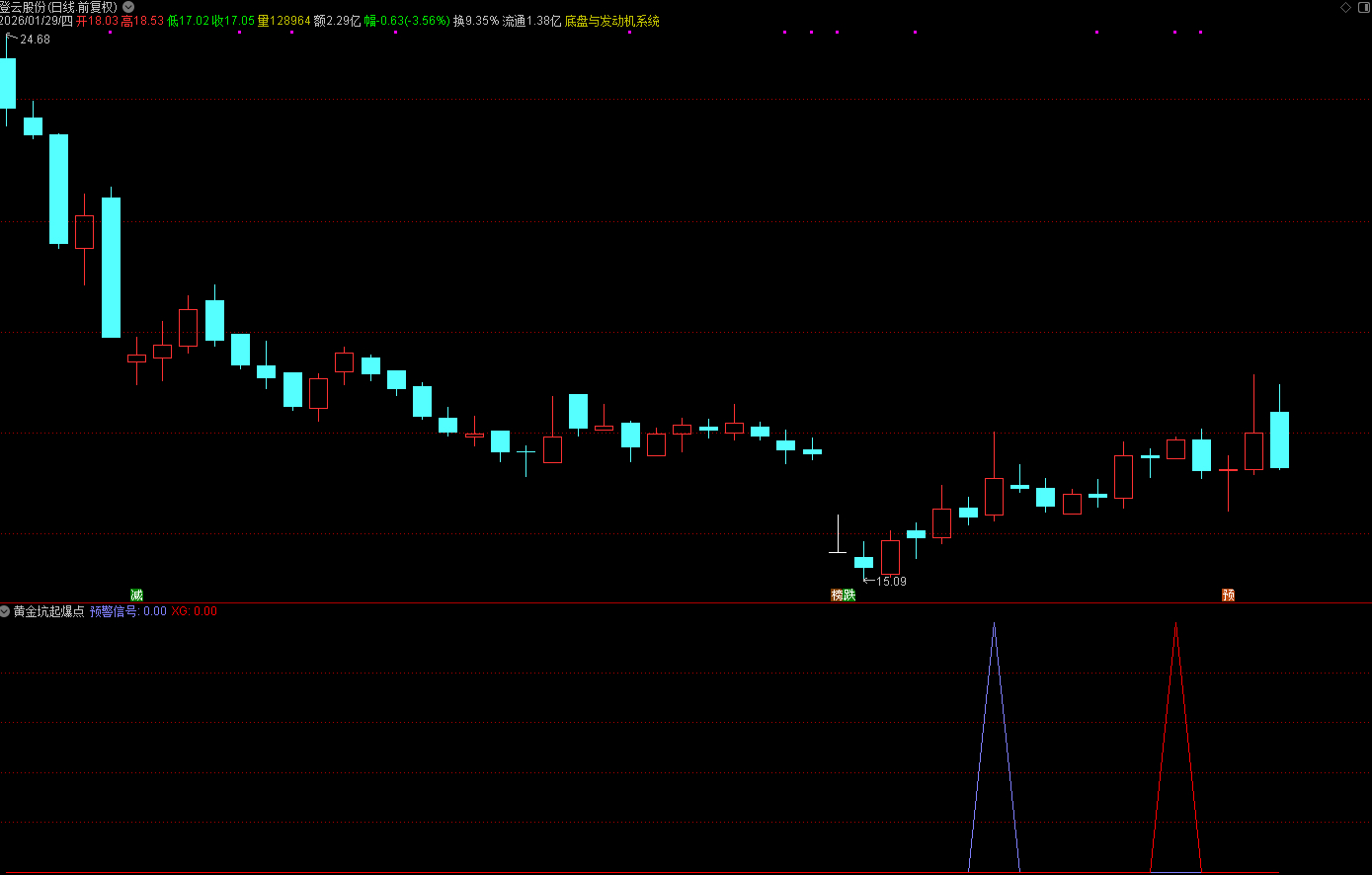Image resolution: width=1372 pixels, height=875 pixels.
Task: Click the 登云股份(日线 前复权) chart title
Action: [x=58, y=7]
